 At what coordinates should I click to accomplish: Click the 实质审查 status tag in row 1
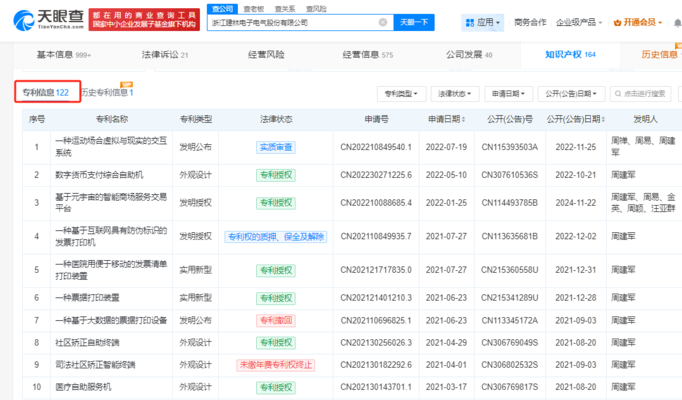278,146
